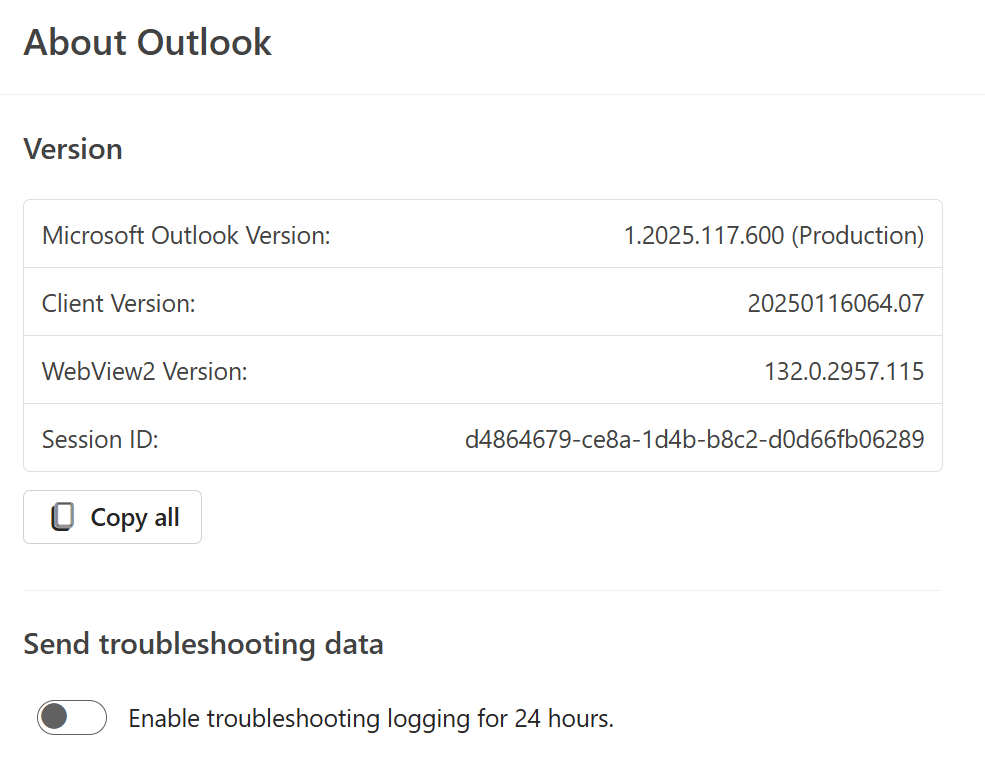Click the client version value 20250116064.07
The image size is (985, 783).
coord(835,304)
